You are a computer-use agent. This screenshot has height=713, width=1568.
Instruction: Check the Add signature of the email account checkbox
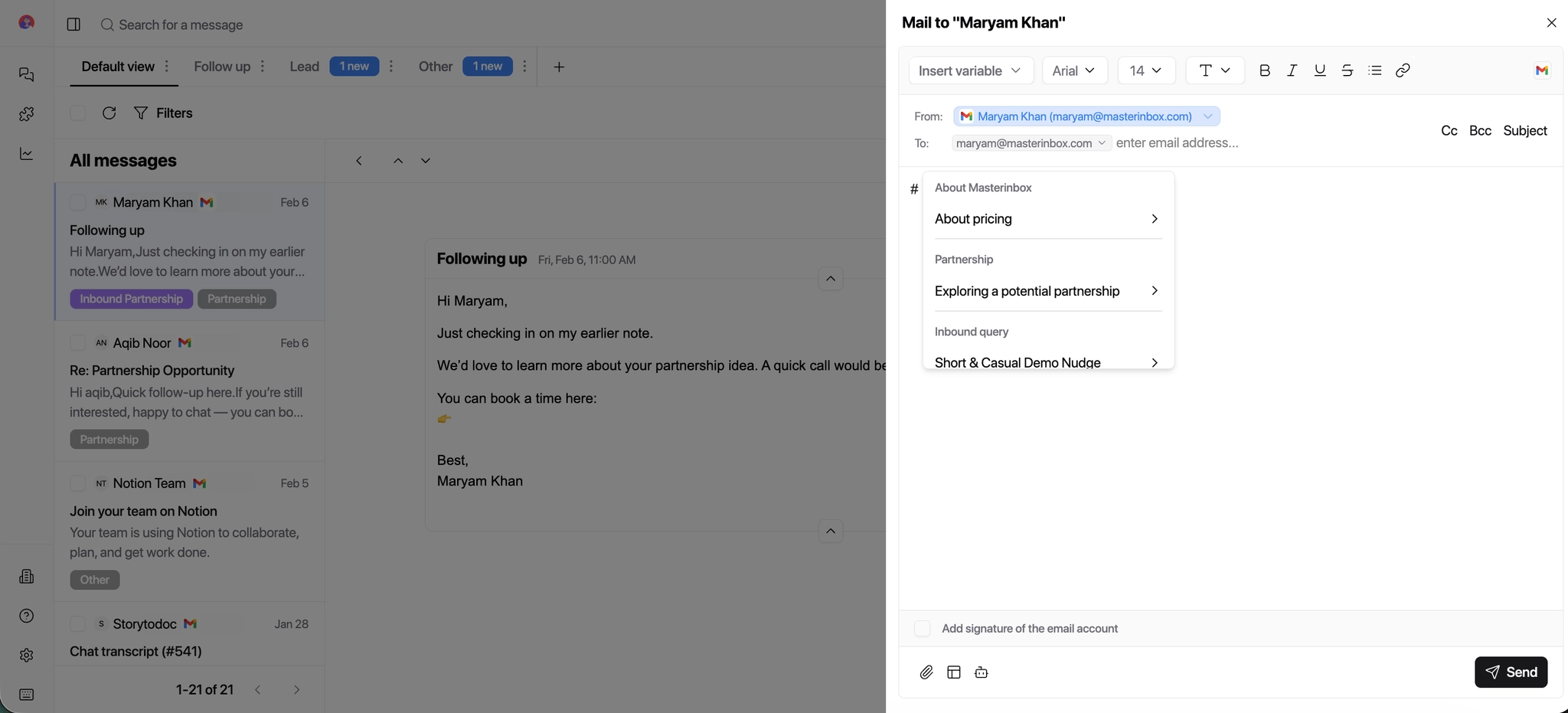(x=921, y=628)
